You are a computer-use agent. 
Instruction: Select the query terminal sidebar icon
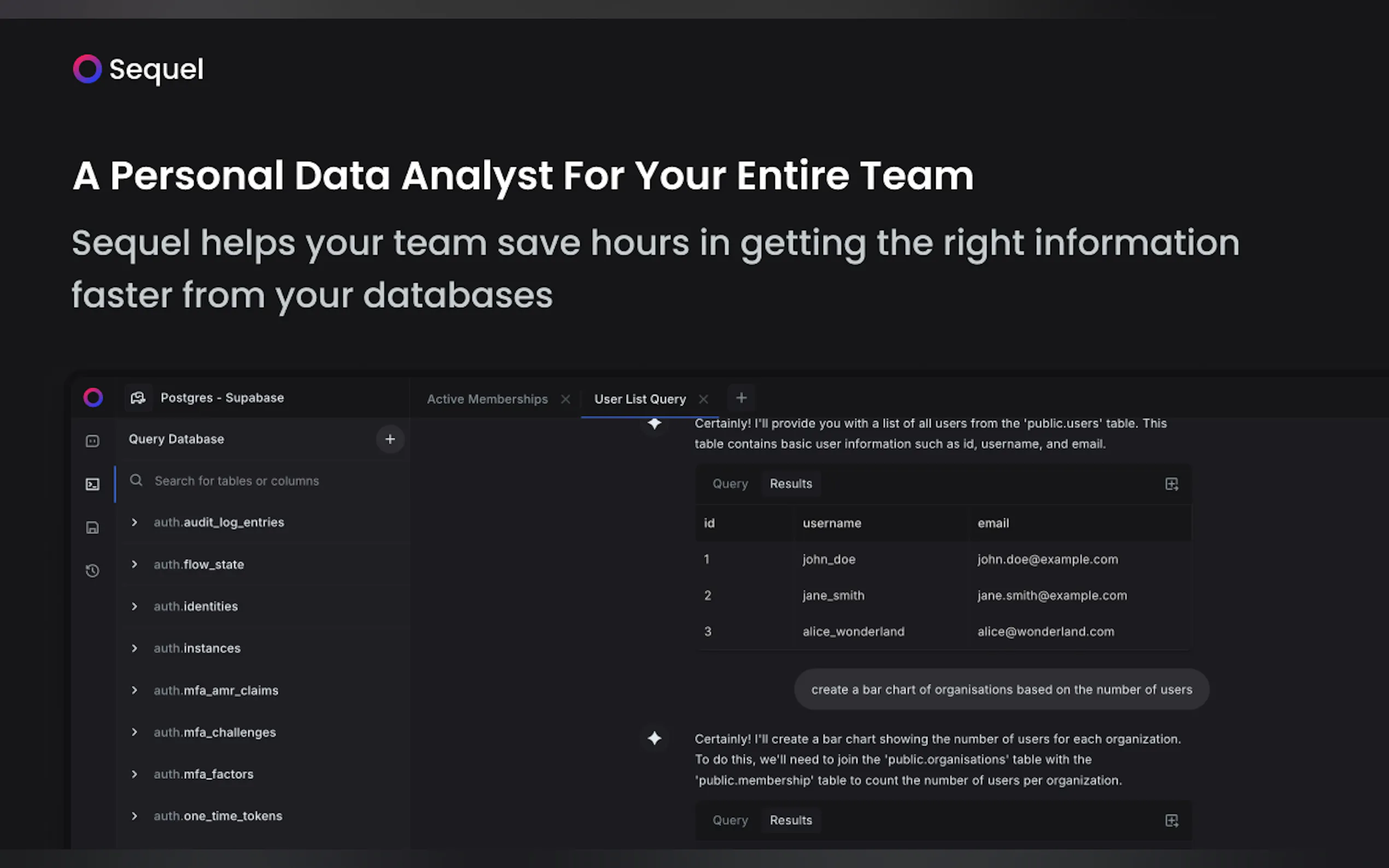pos(92,484)
